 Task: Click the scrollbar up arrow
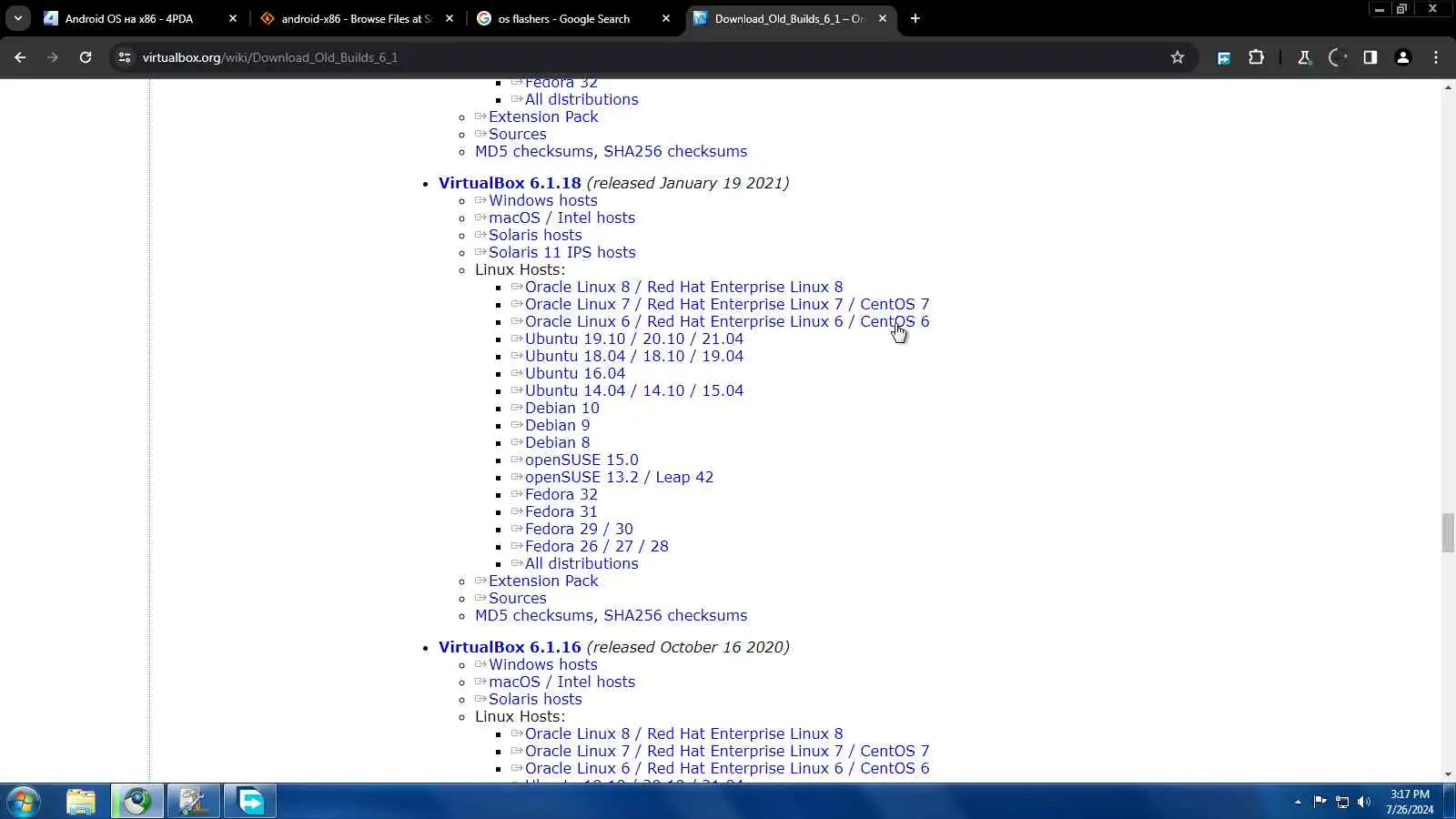click(x=1448, y=86)
